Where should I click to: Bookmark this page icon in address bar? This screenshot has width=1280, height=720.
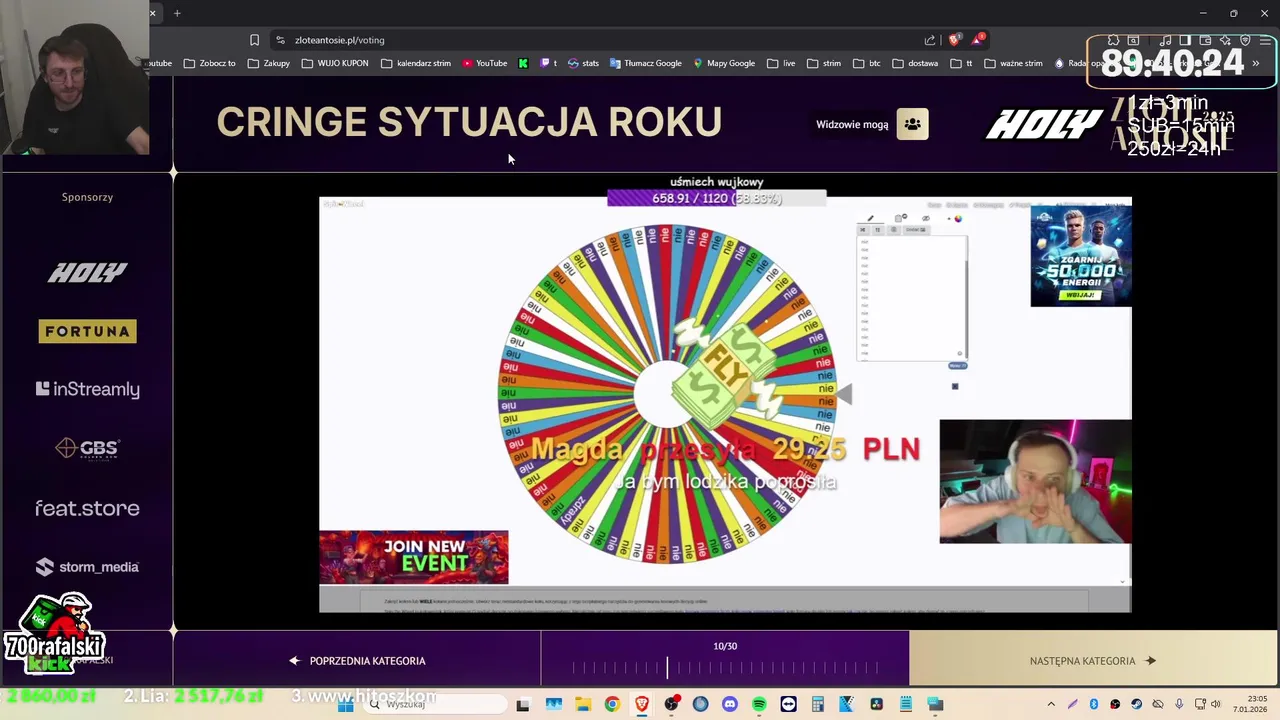254,40
